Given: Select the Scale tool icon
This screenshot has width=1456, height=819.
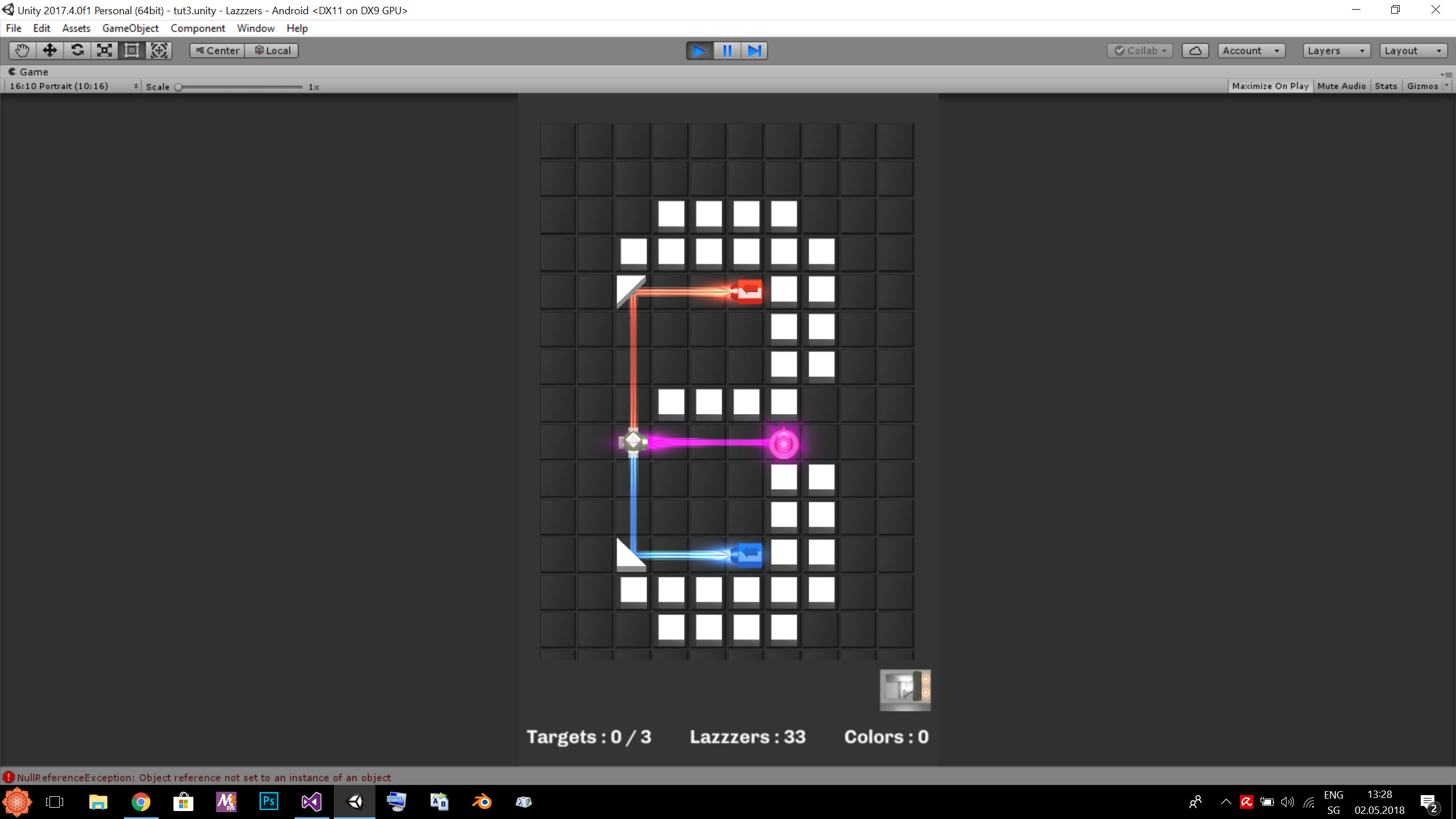Looking at the screenshot, I should (104, 51).
